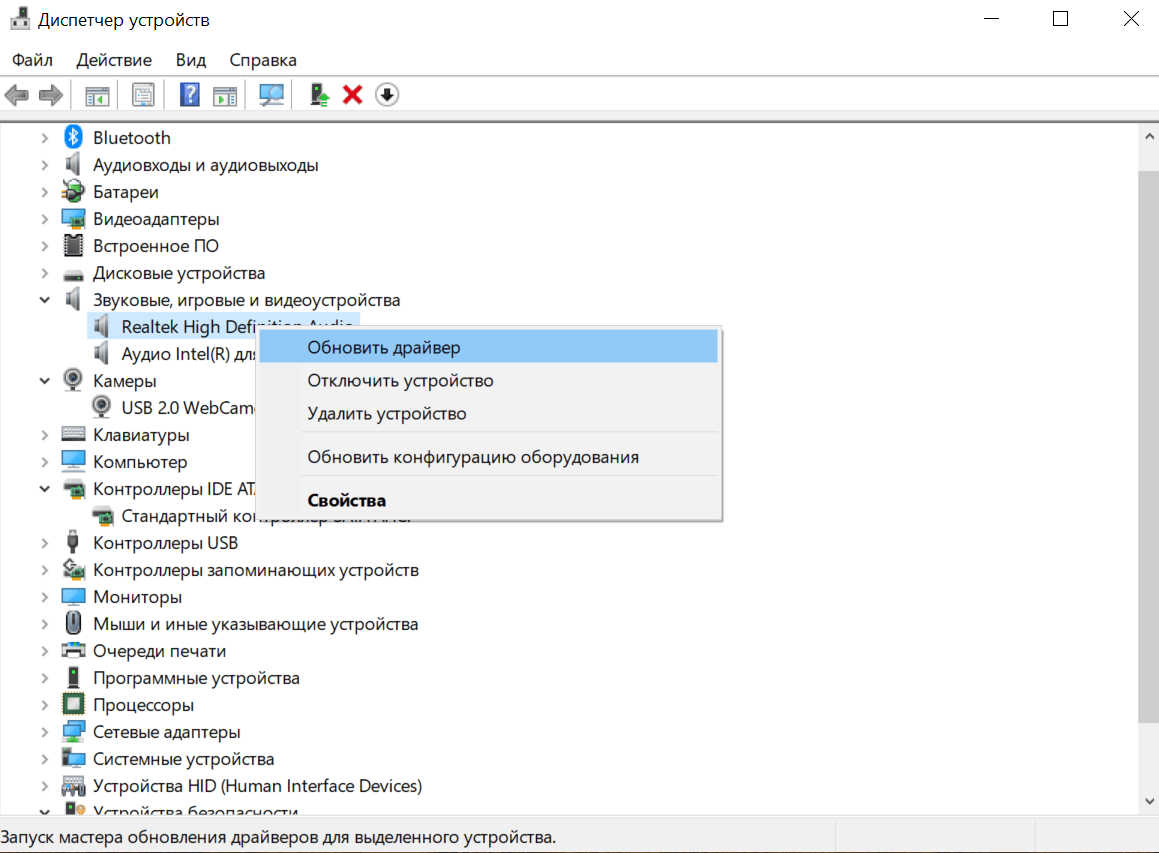Click the update driver toolbar icon

coord(319,95)
